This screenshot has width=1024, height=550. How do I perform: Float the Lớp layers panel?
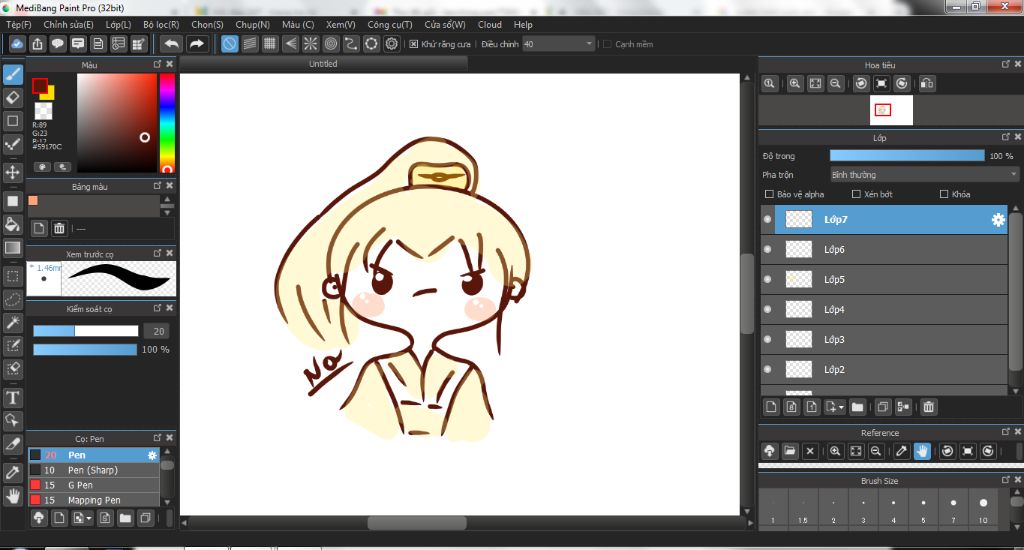tap(1006, 137)
